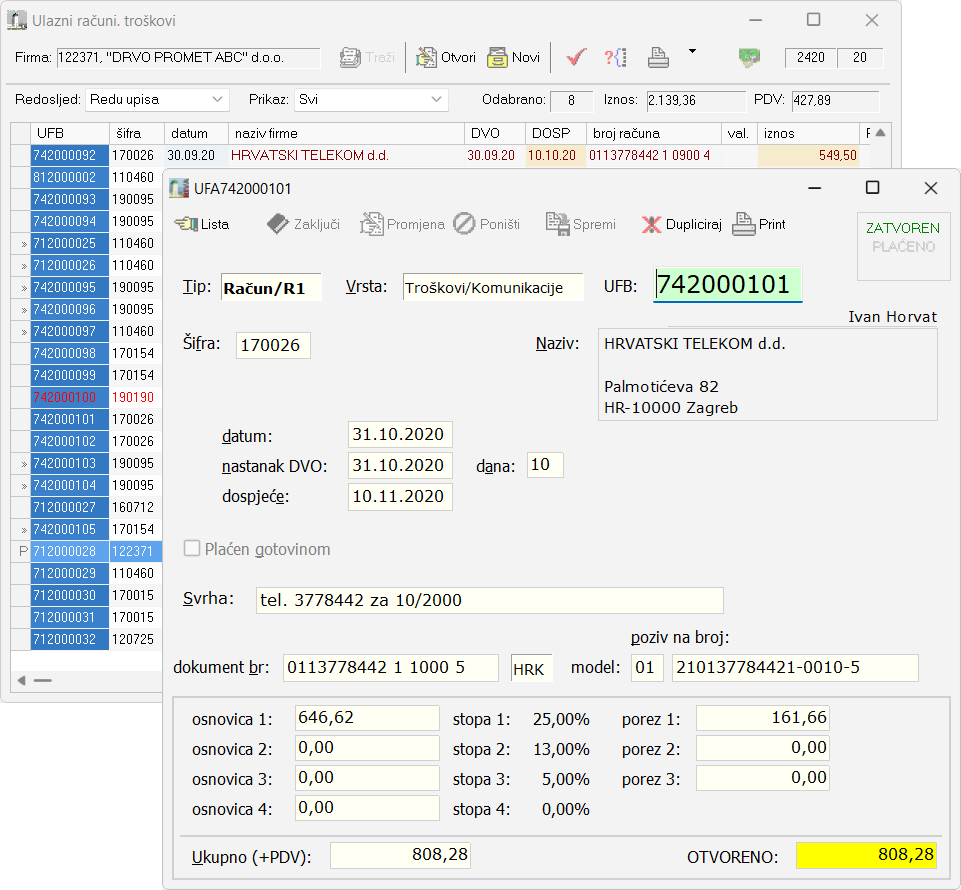
Task: Click the yellow OTVORENO amount field
Action: [866, 855]
